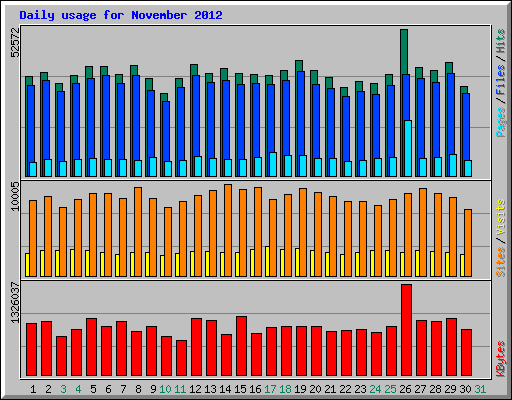
Task: Select day label 26 on the axis
Action: (405, 389)
